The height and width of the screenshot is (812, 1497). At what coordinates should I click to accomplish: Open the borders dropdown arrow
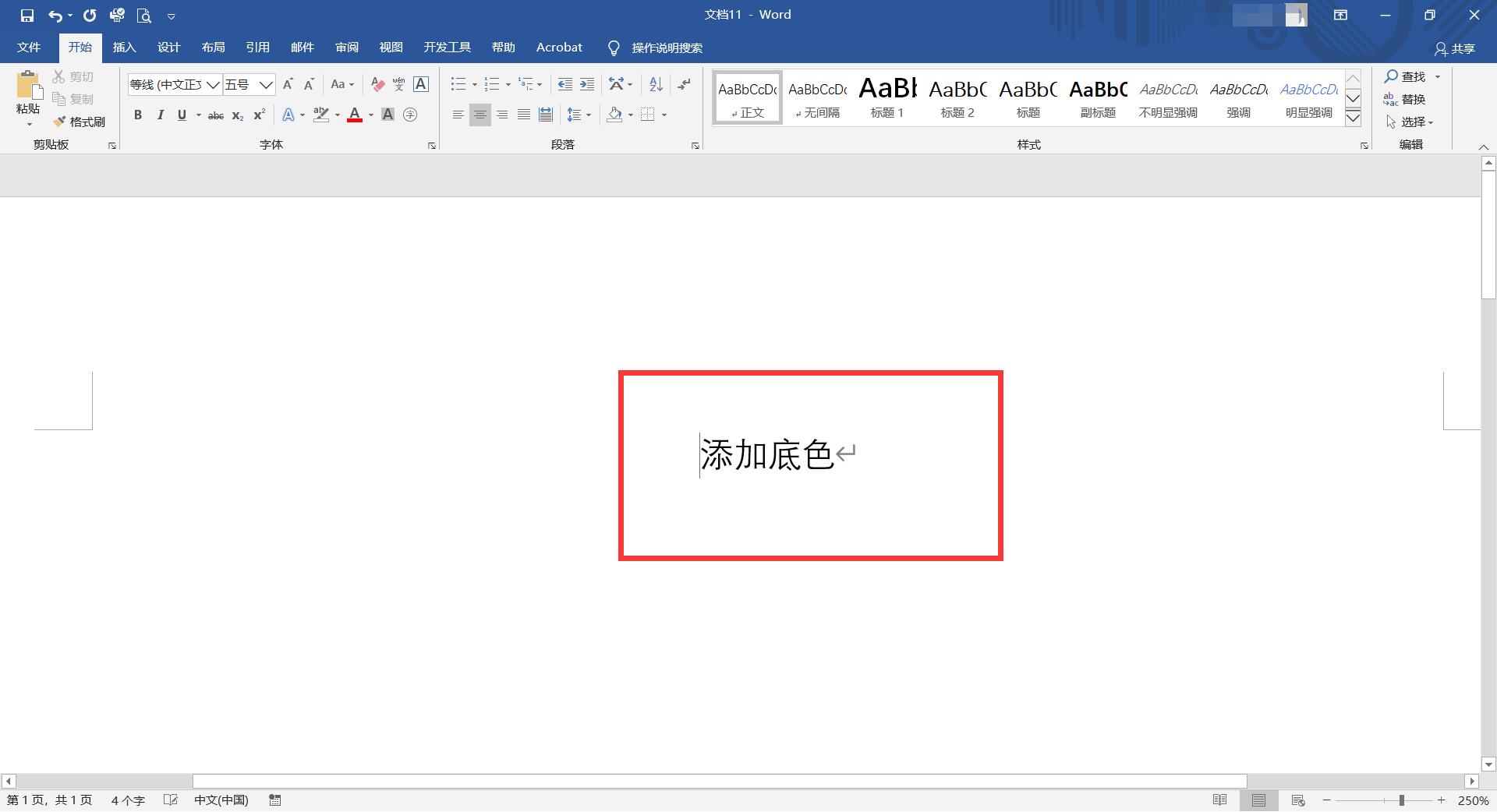(x=664, y=115)
